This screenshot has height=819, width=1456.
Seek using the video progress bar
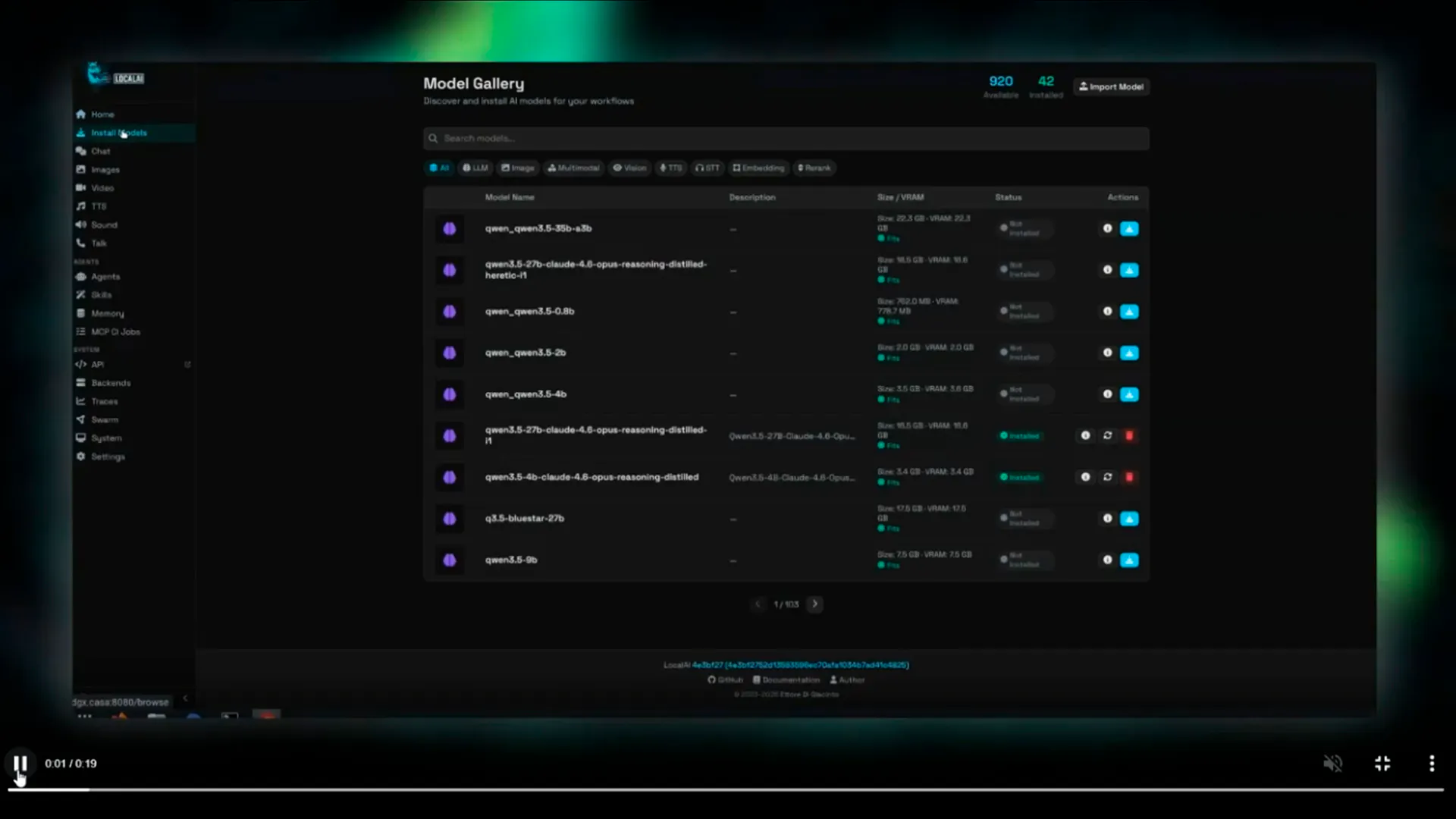click(x=726, y=789)
